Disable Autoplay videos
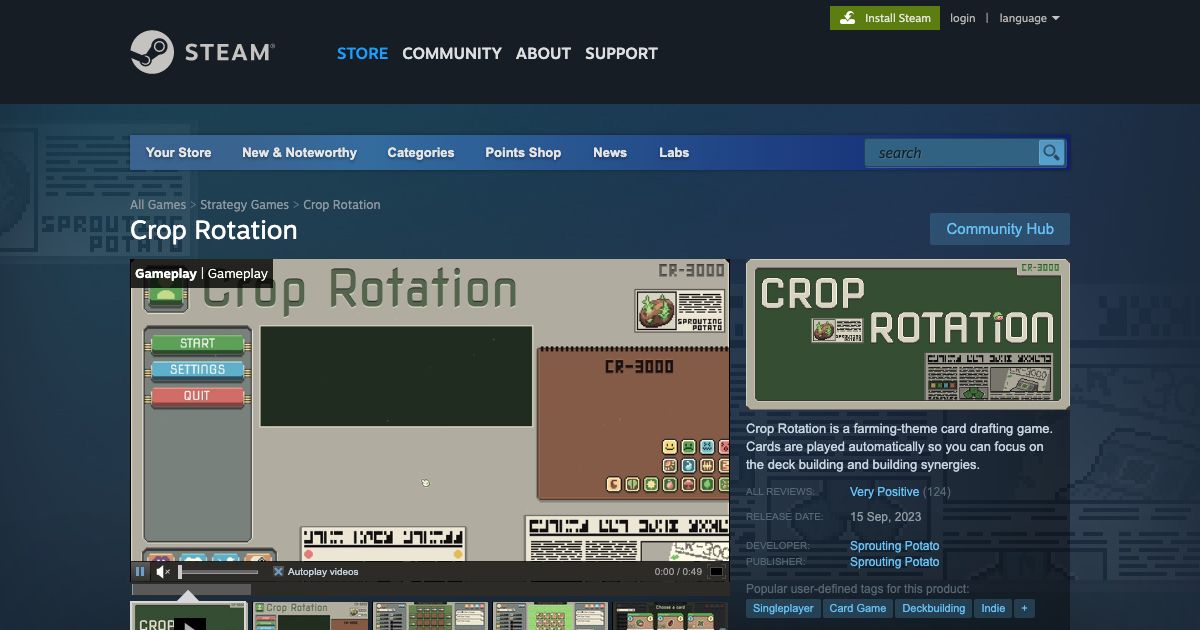Viewport: 1200px width, 630px height. pos(277,571)
